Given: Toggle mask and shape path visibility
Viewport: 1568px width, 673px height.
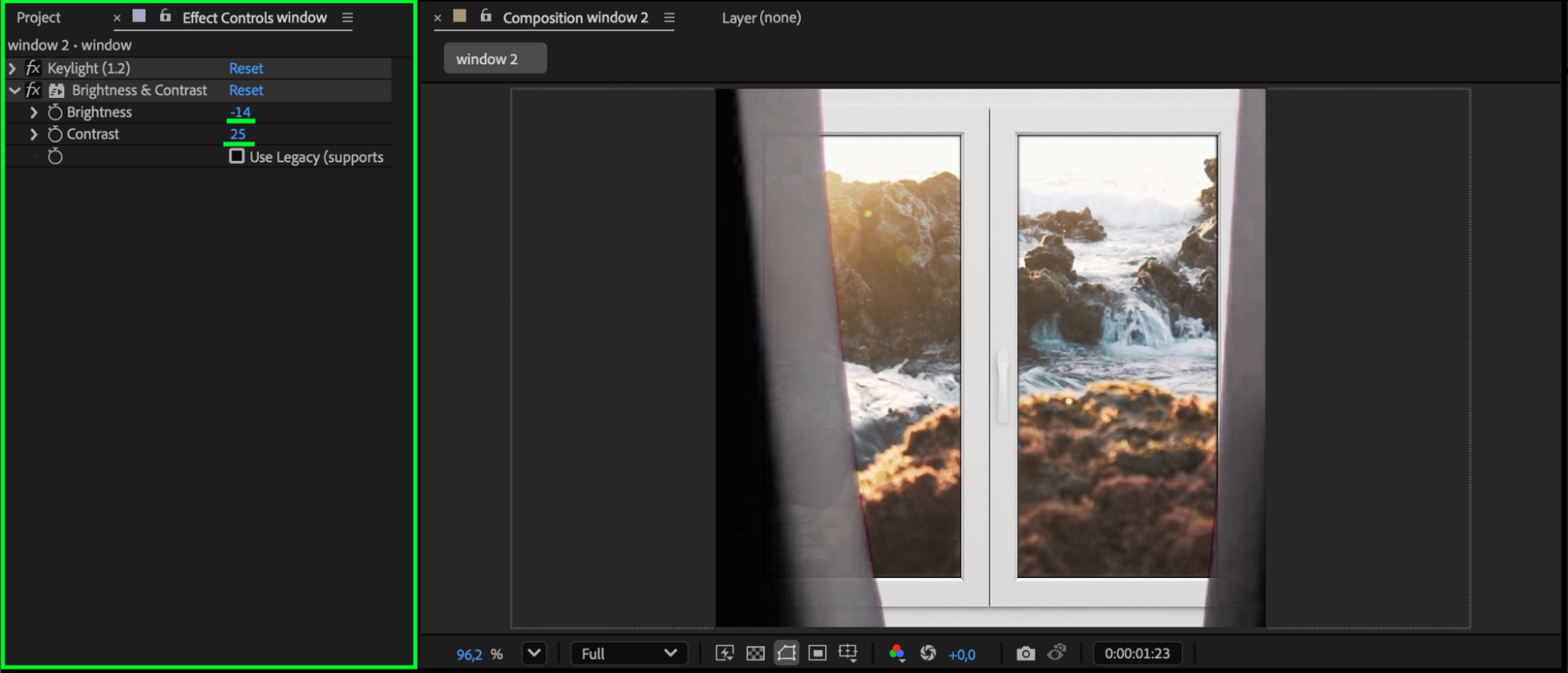Looking at the screenshot, I should pos(786,653).
